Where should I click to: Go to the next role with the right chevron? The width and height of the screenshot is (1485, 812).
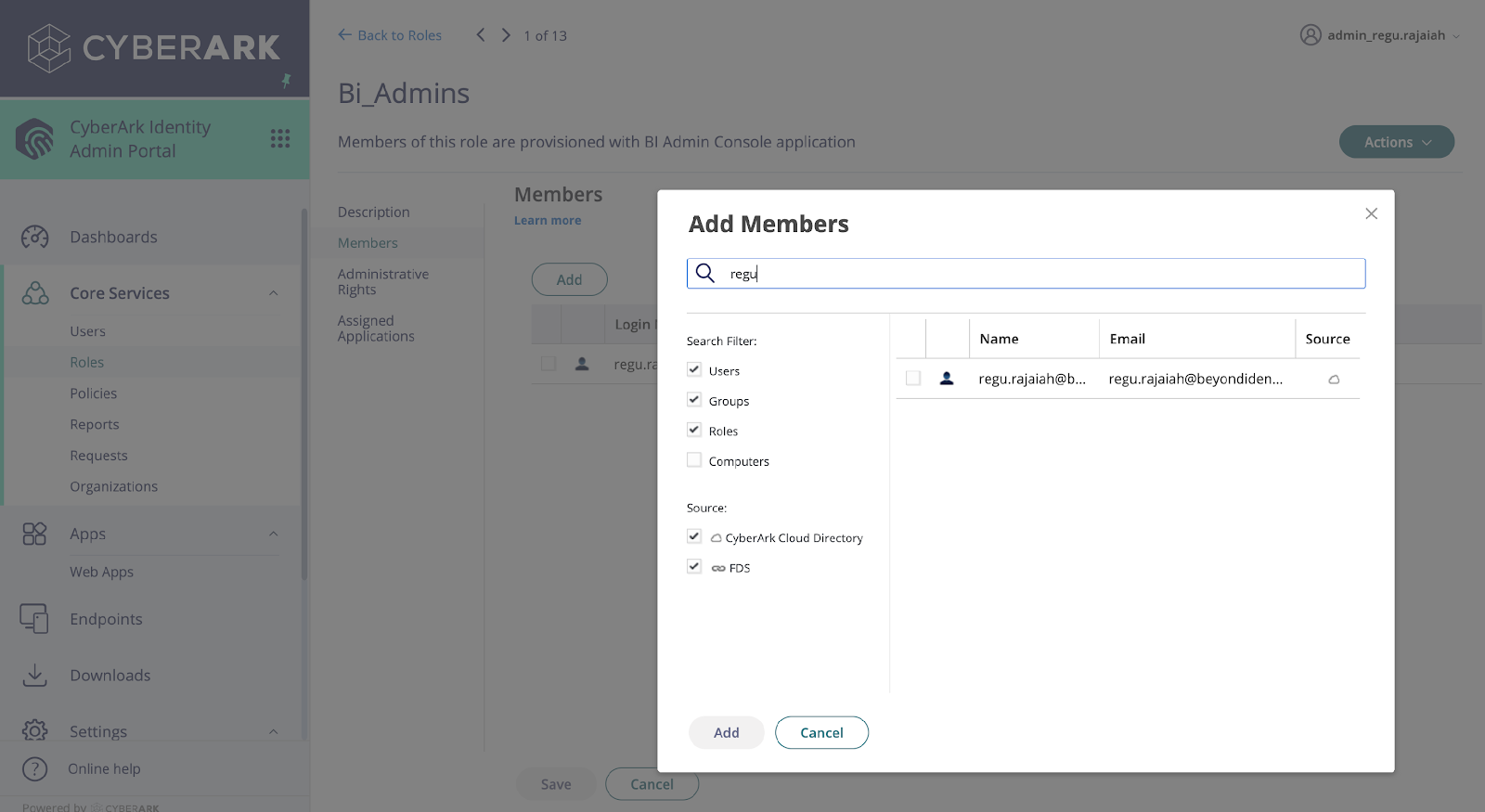pos(506,35)
